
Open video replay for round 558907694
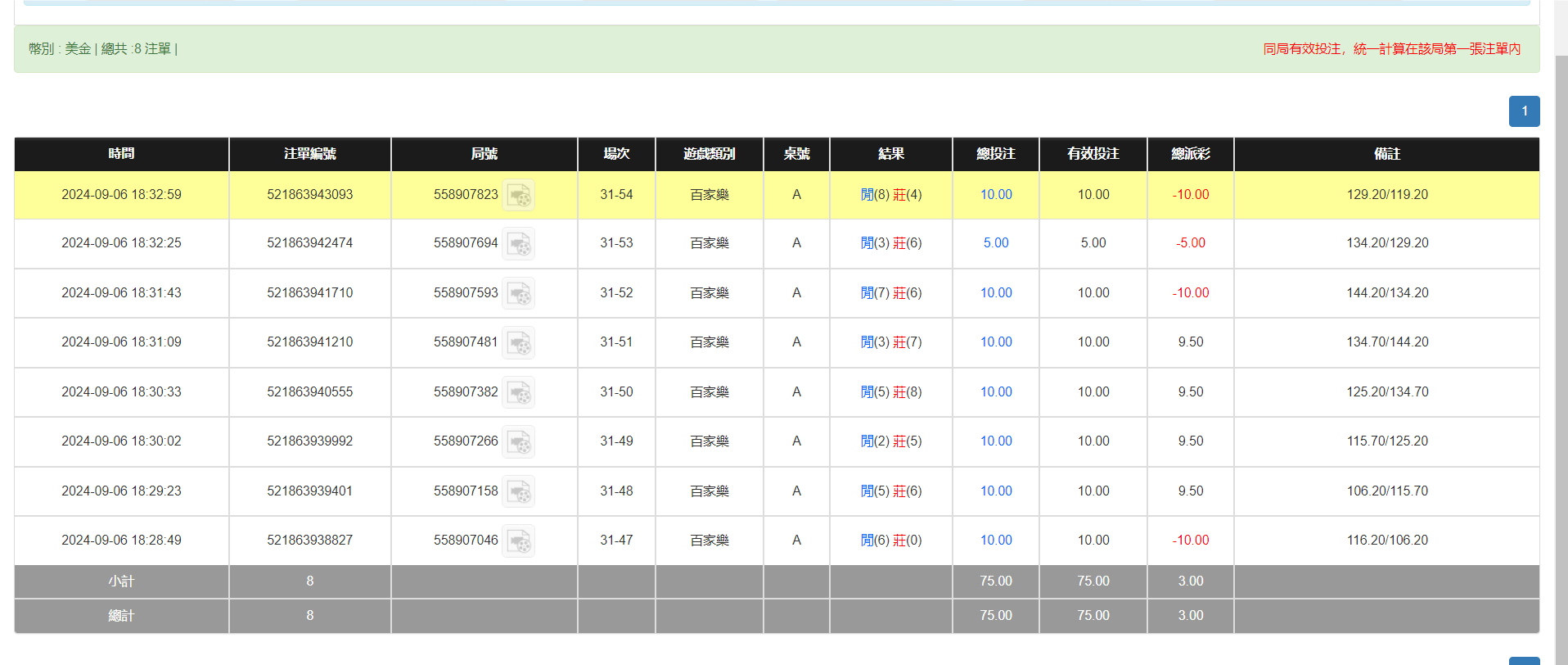(x=518, y=243)
